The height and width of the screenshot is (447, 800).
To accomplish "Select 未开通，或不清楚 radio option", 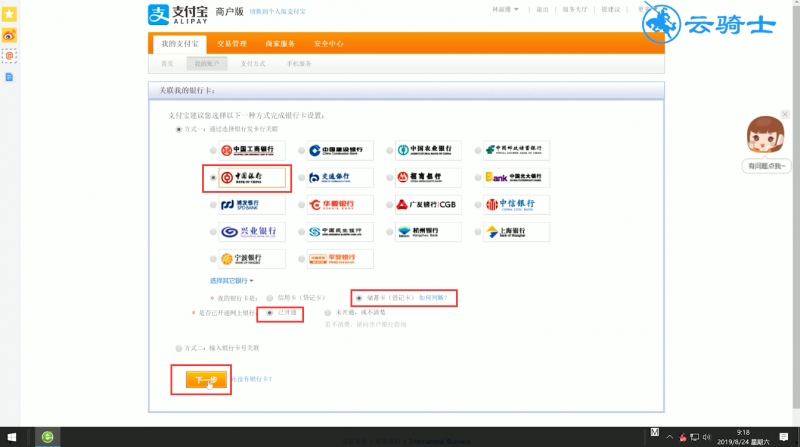I will (328, 313).
